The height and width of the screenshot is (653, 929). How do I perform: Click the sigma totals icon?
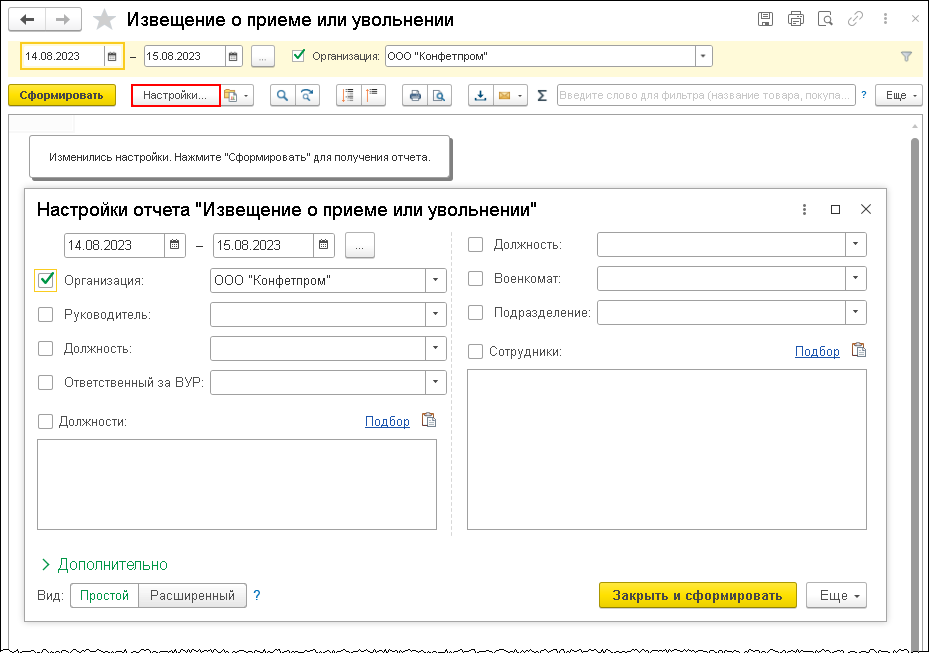tap(541, 95)
